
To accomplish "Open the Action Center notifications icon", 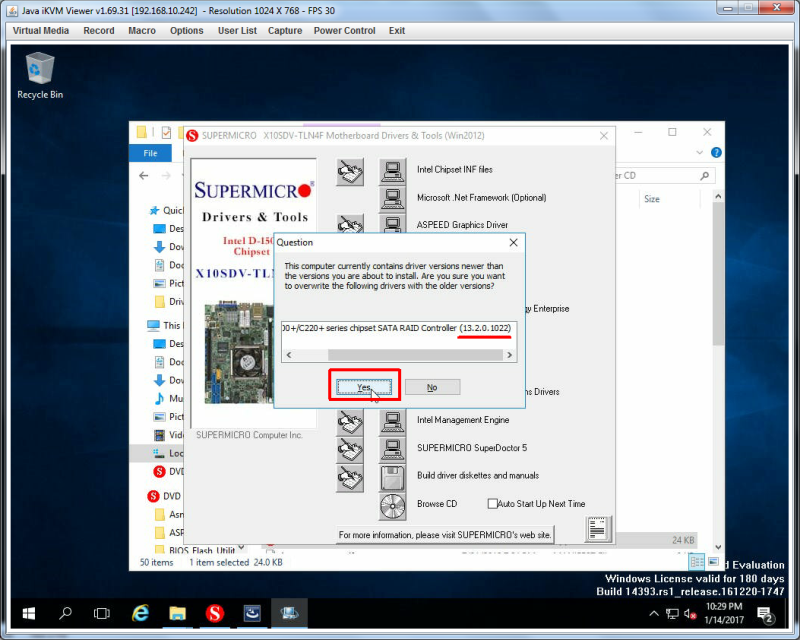I will click(x=765, y=615).
